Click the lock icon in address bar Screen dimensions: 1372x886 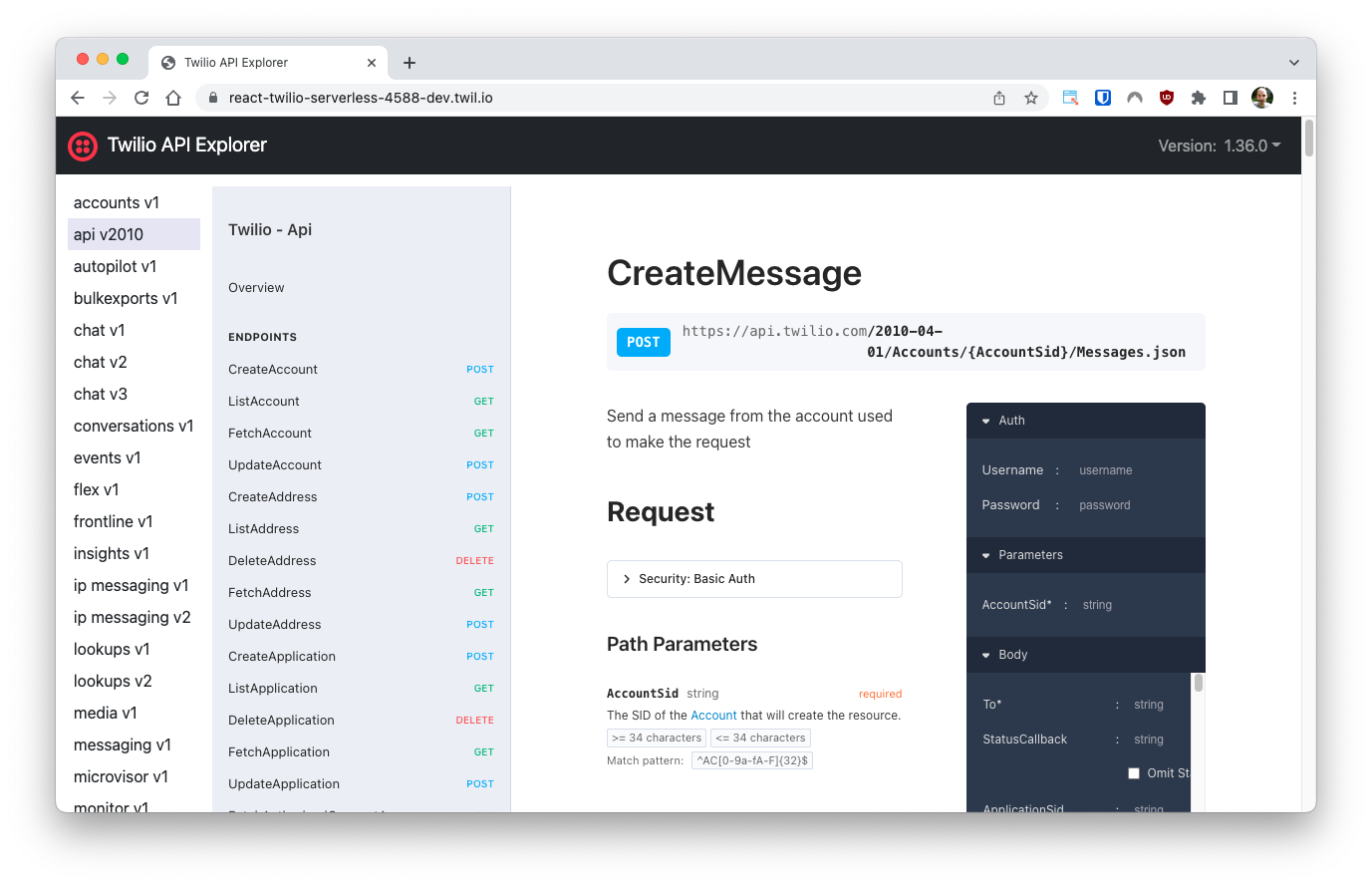(213, 98)
